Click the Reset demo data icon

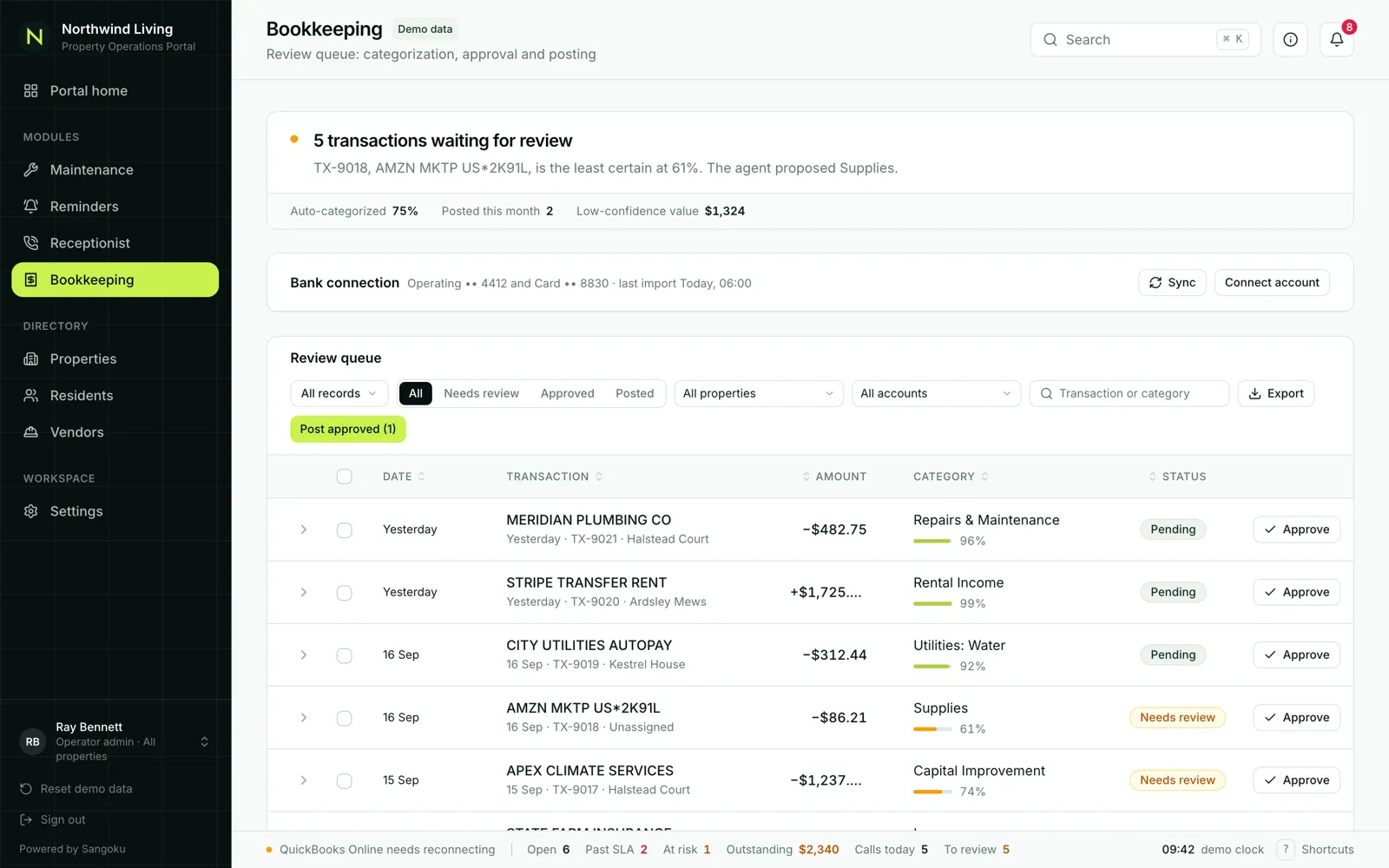(x=26, y=789)
